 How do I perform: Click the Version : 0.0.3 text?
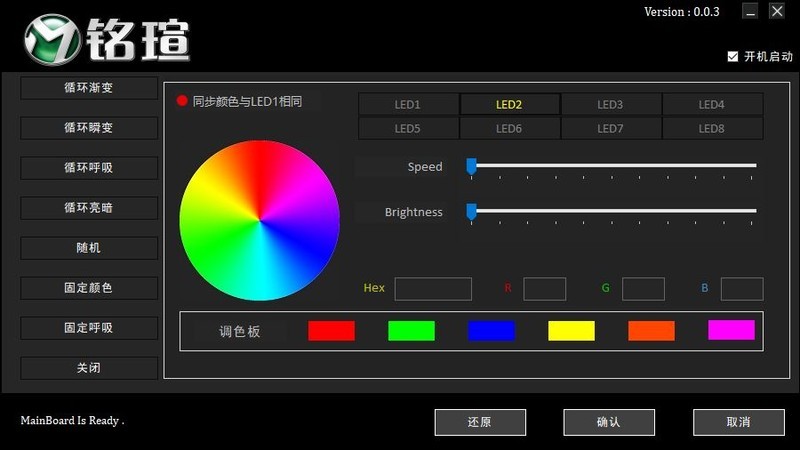(x=682, y=12)
